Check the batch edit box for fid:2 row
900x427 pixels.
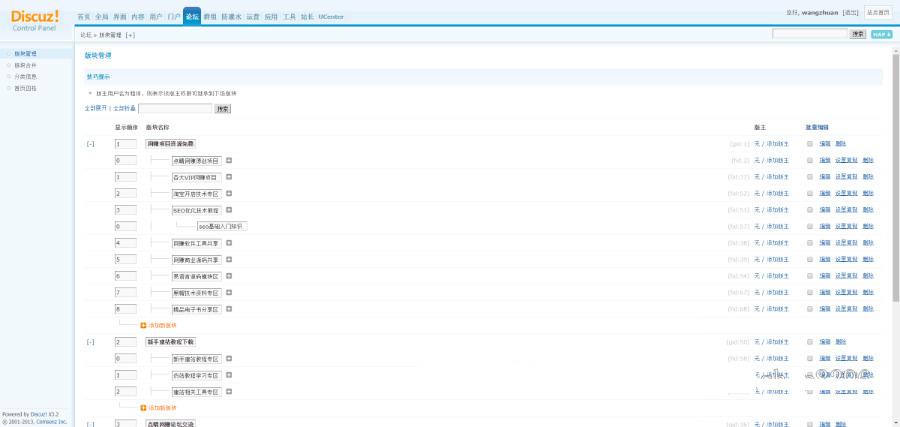tap(810, 160)
